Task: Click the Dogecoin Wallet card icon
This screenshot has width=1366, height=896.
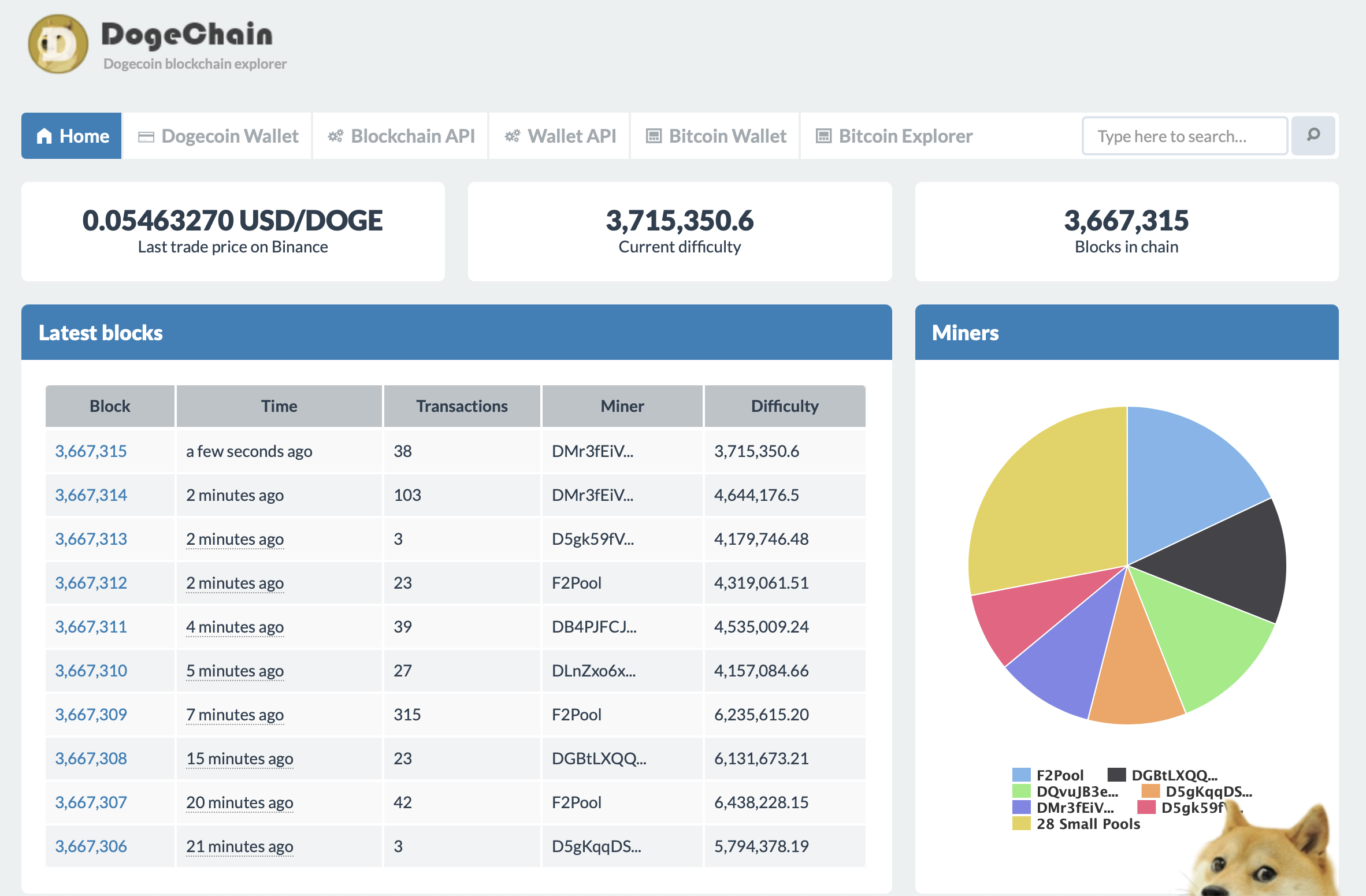Action: click(x=146, y=137)
